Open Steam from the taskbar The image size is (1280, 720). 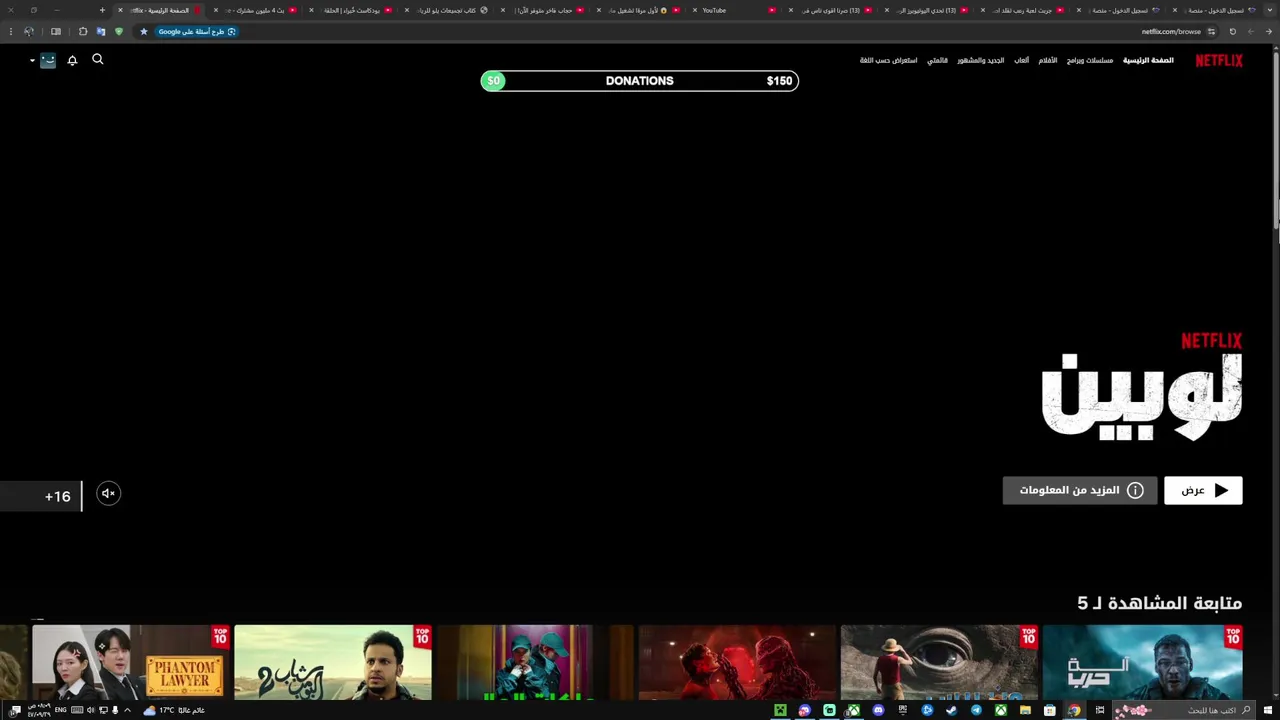(x=951, y=710)
